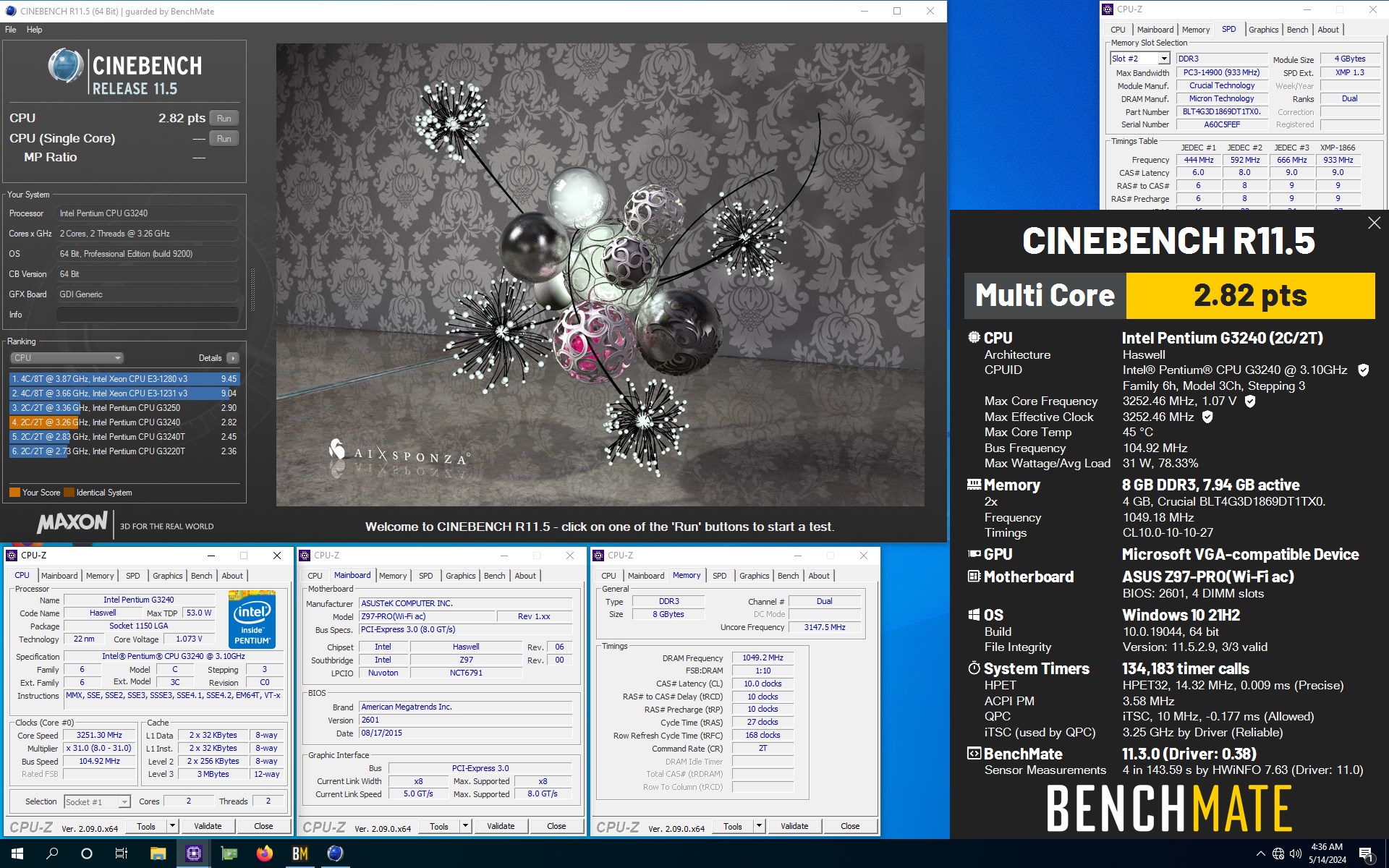Open notification center icon
This screenshot has height=868, width=1389.
[1367, 854]
